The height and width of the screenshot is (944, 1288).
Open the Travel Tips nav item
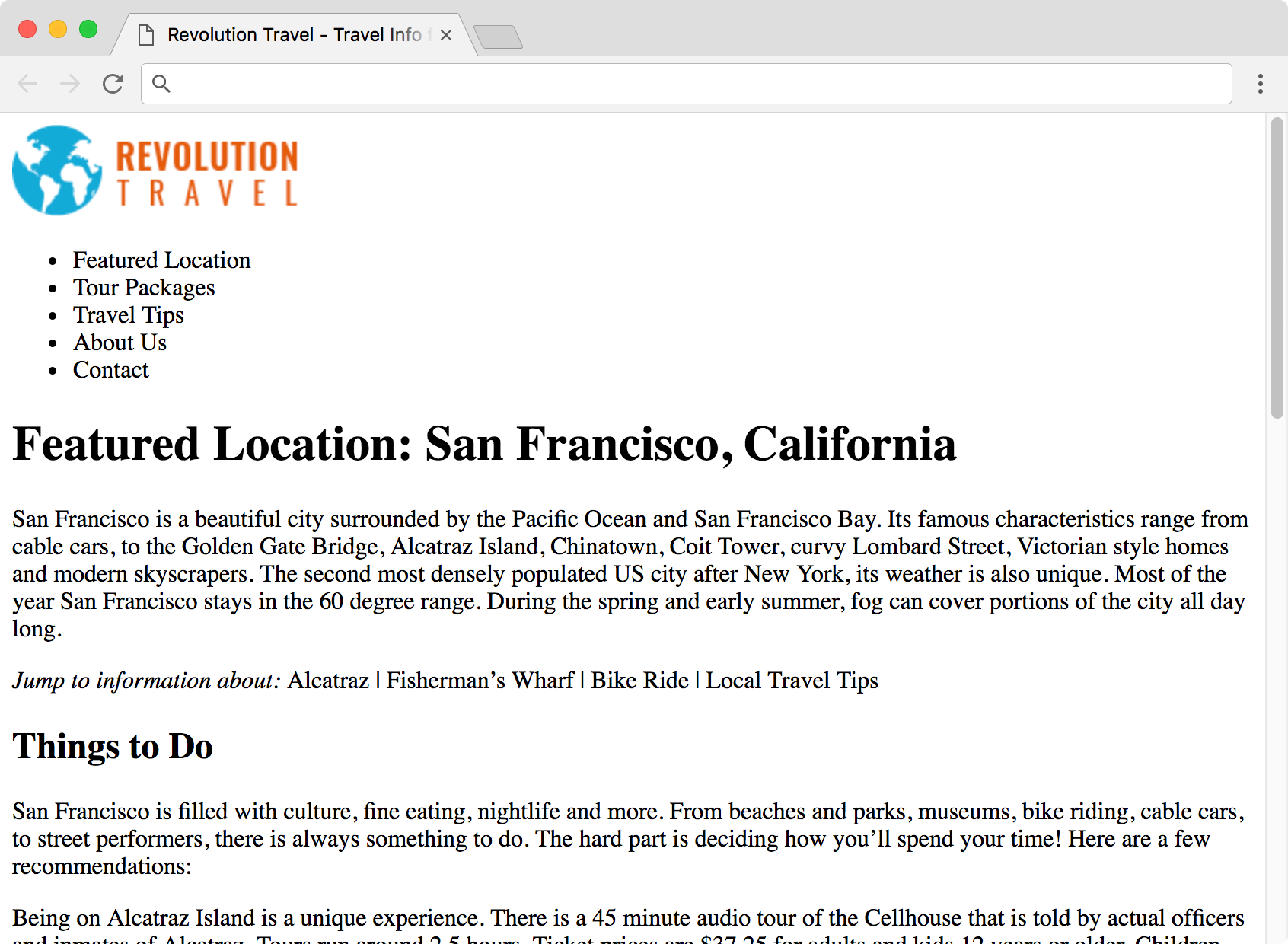click(x=128, y=315)
